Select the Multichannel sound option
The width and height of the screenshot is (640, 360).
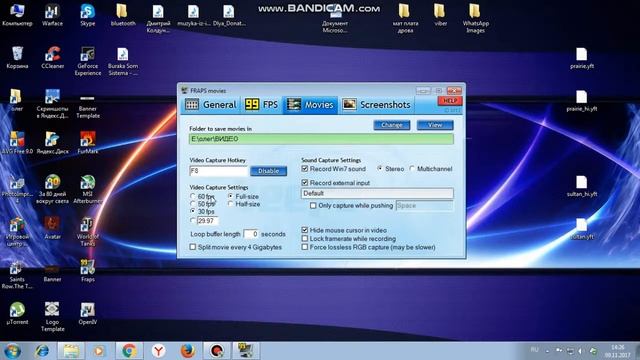point(412,169)
